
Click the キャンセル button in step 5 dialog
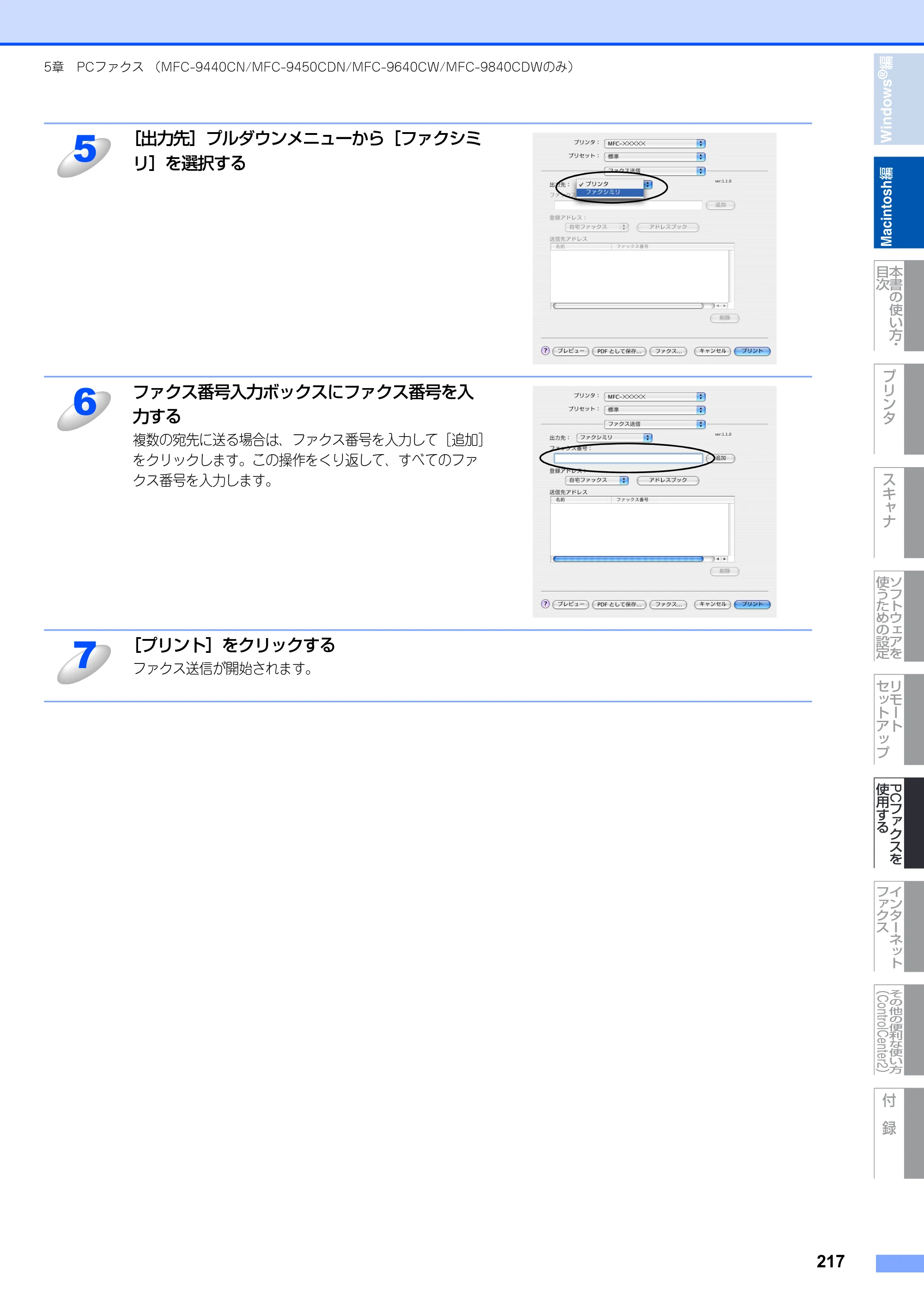(x=713, y=351)
